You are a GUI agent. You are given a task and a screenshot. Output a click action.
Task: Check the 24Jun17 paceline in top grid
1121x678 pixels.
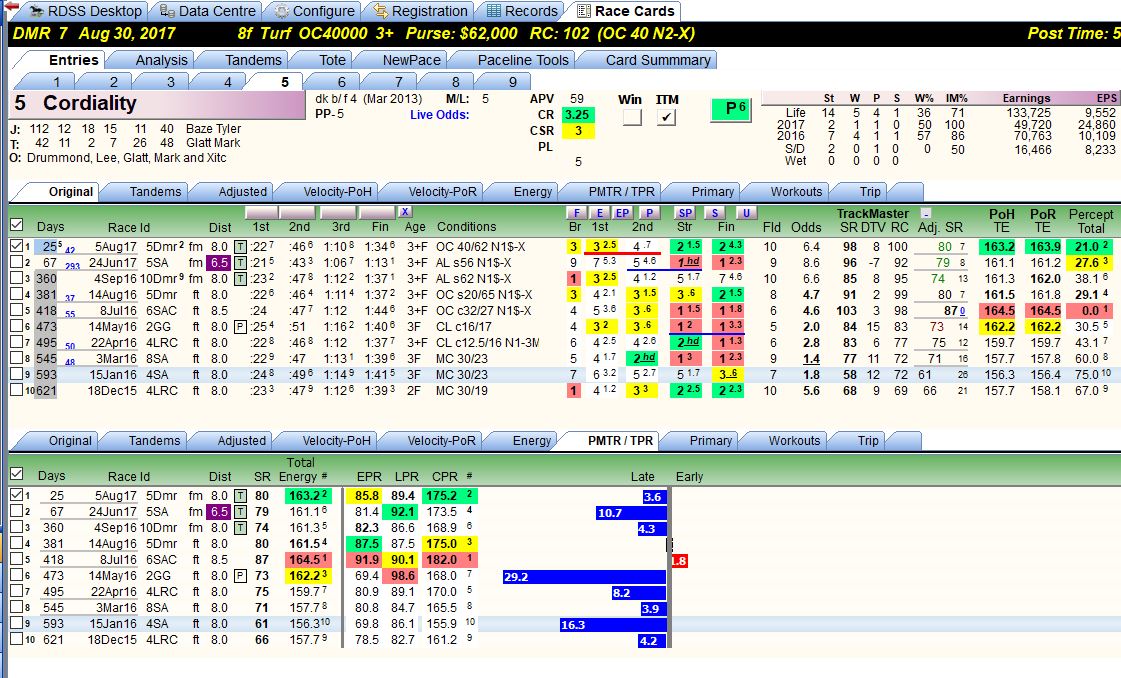16,262
